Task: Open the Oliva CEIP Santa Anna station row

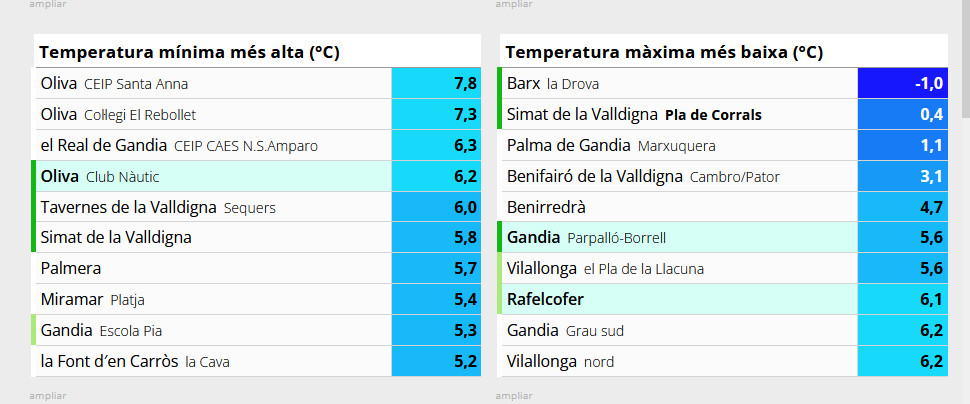Action: [x=256, y=84]
